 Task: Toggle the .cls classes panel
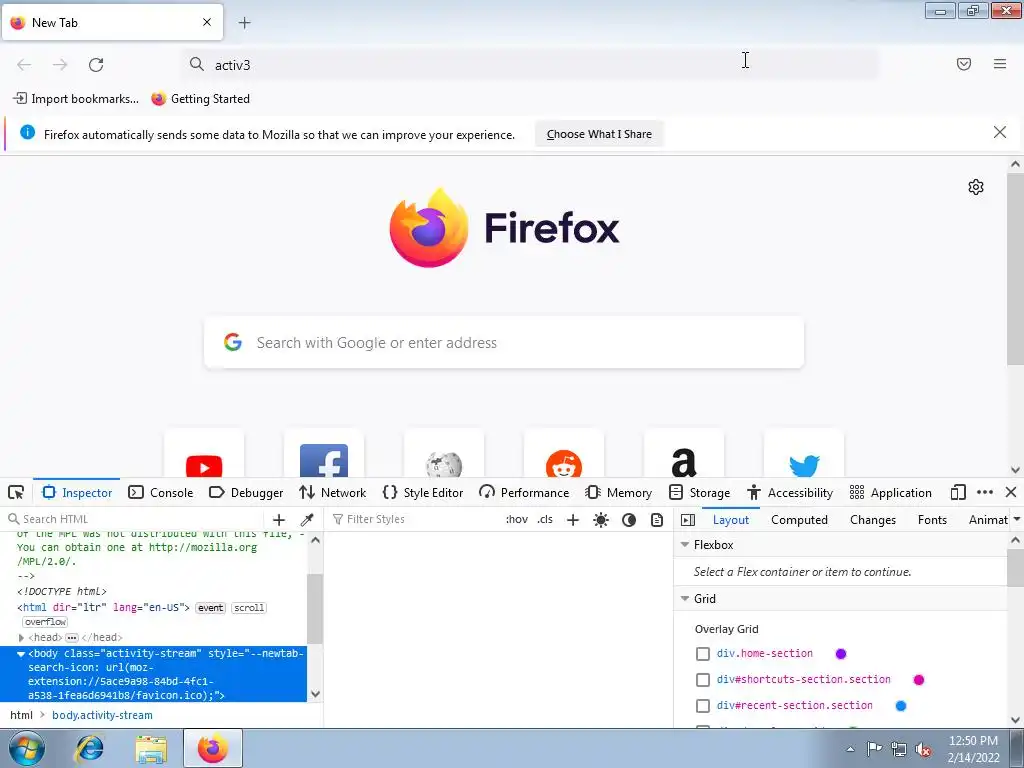point(545,520)
